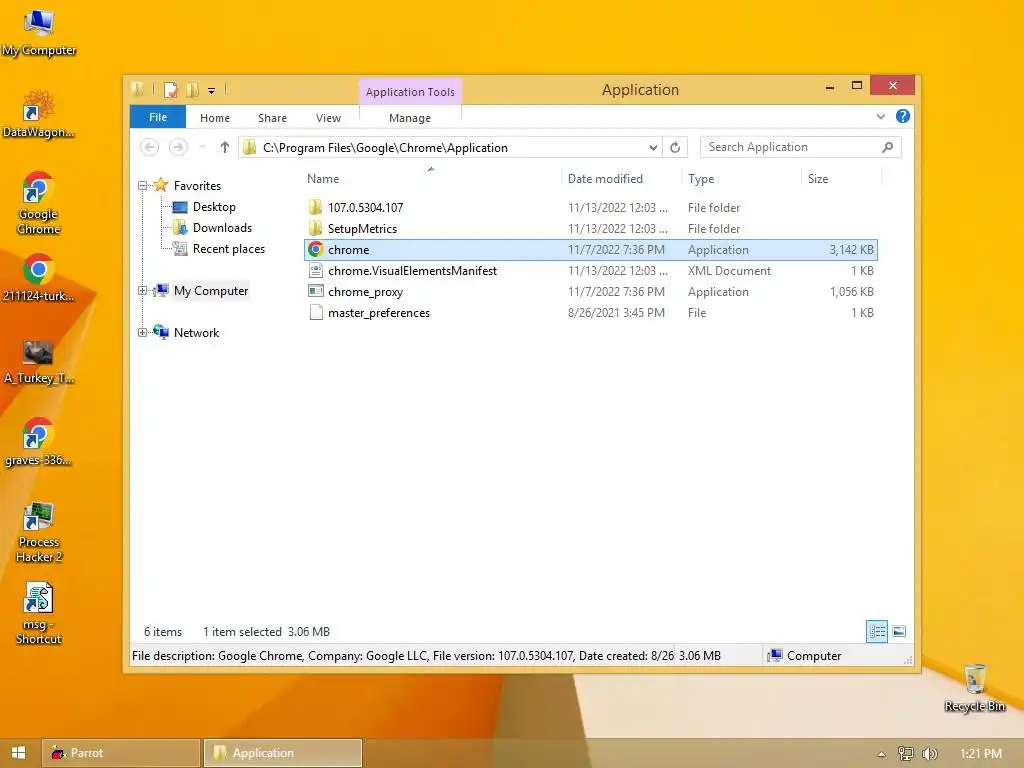Screen dimensions: 1024x768
Task: Click the Properties quick access icon
Action: 170,90
